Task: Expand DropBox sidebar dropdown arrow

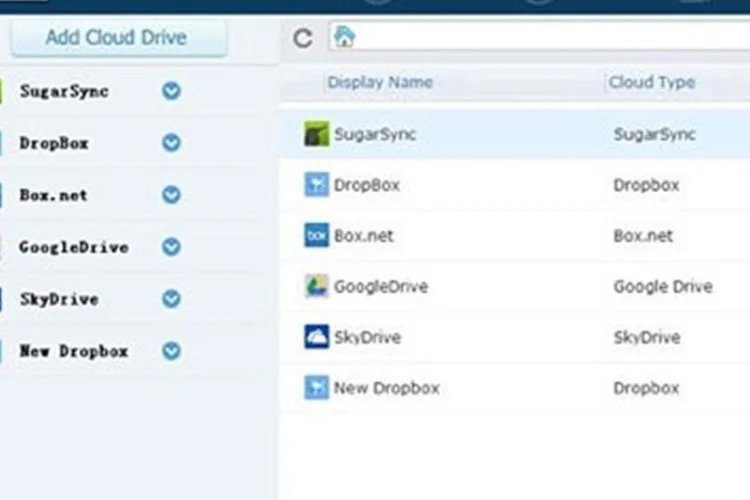Action: (x=171, y=143)
